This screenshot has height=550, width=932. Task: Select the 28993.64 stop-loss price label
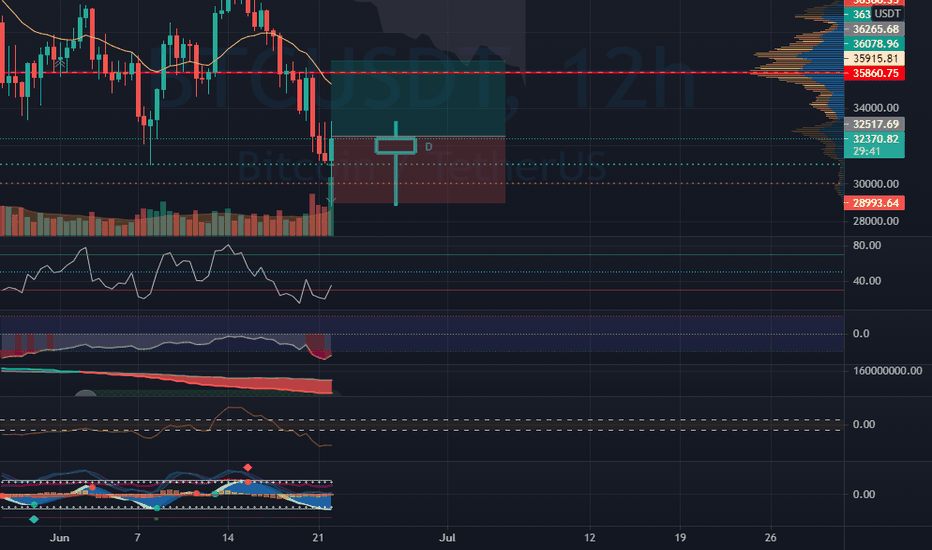(874, 203)
